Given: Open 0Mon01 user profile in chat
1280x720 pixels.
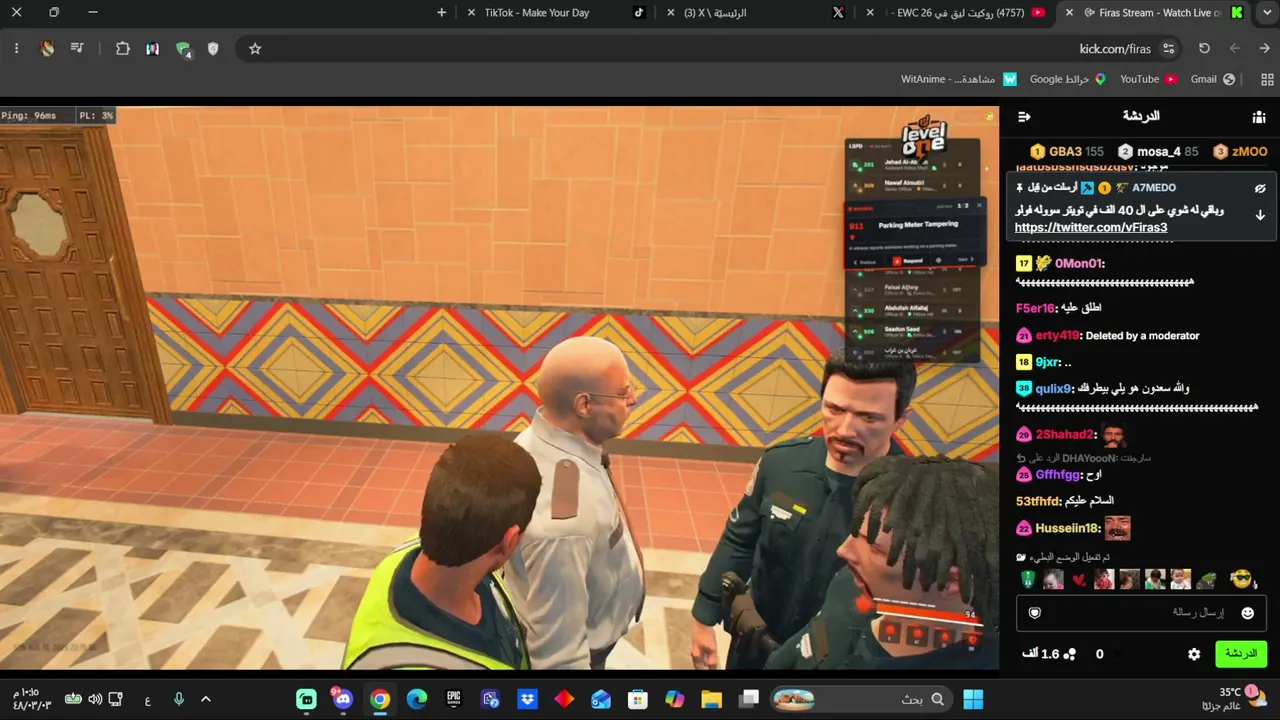Looking at the screenshot, I should tap(1078, 264).
